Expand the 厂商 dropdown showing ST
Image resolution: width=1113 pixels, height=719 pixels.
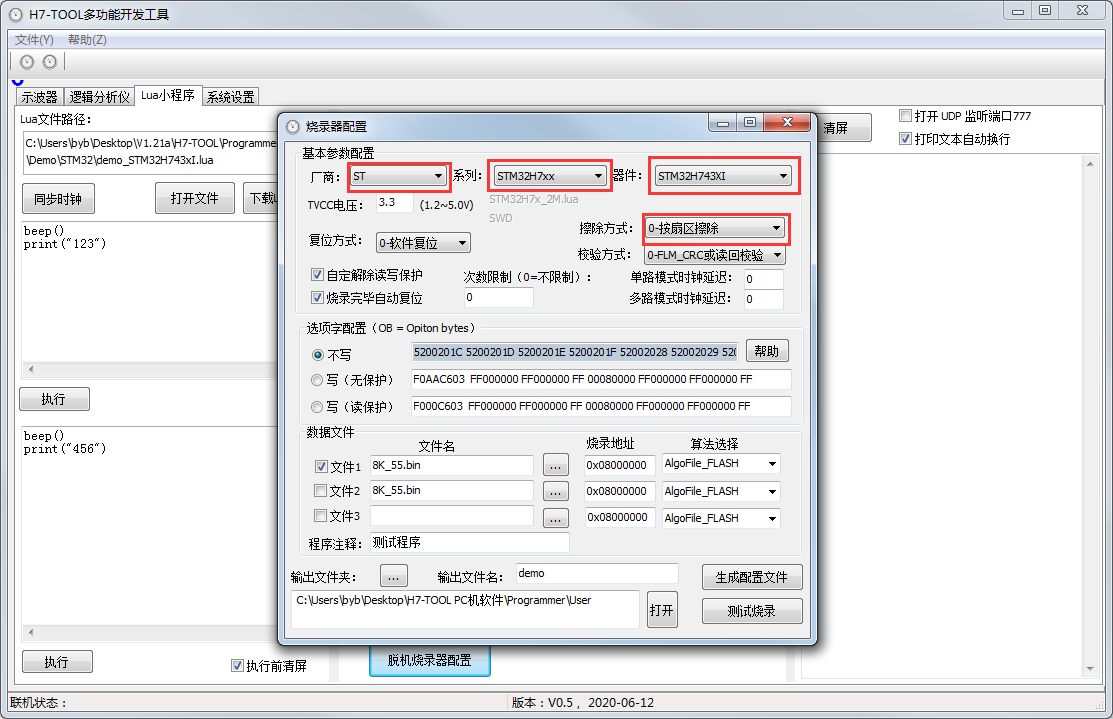point(398,176)
